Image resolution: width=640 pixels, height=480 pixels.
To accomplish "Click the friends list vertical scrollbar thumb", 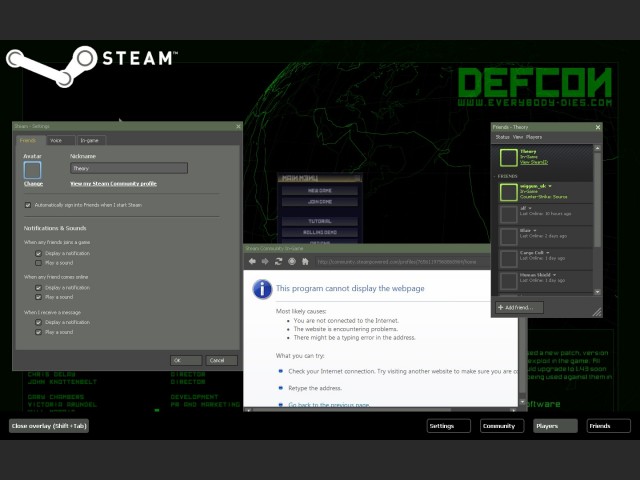I will tap(597, 200).
